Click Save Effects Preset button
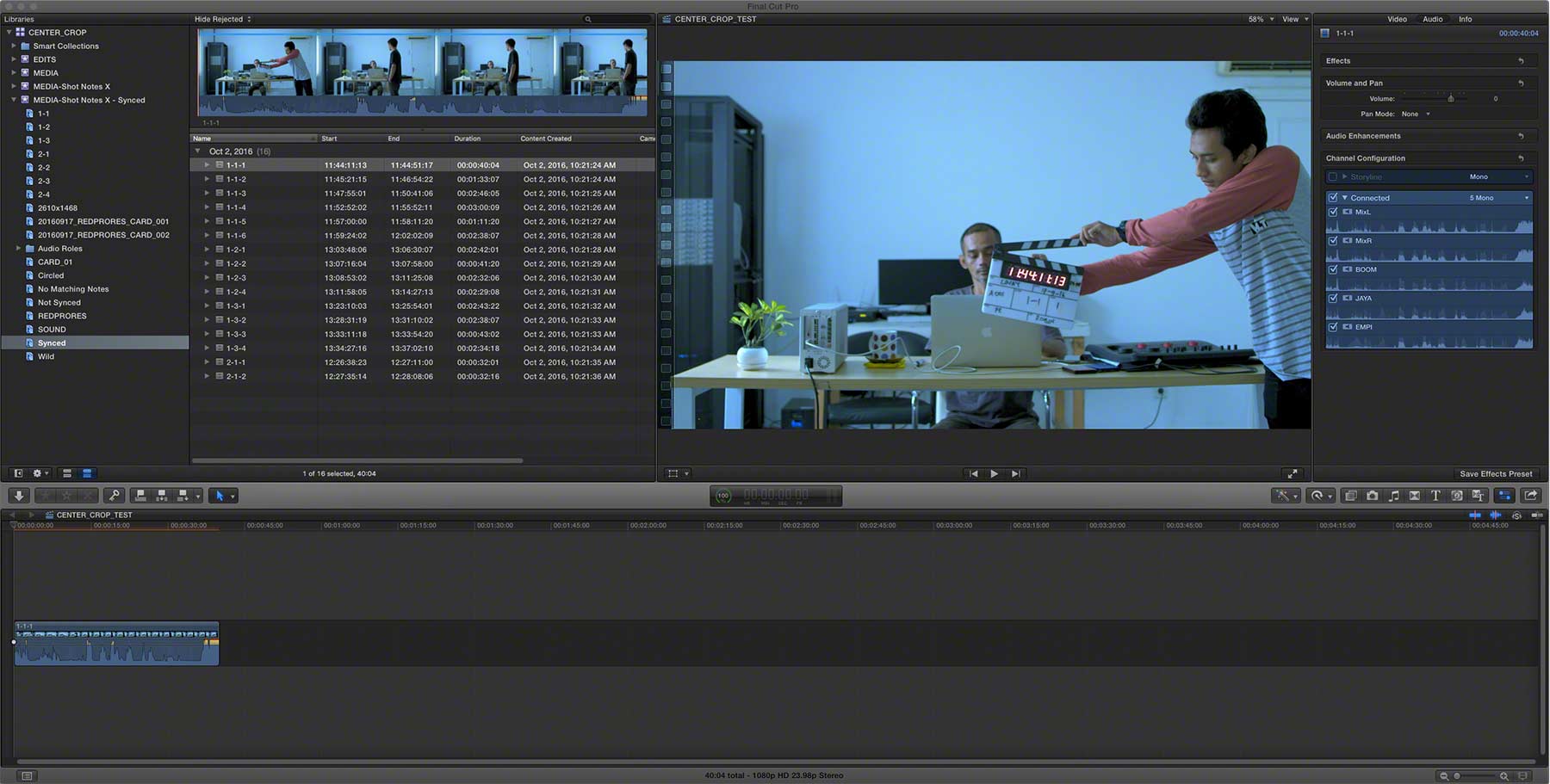 pyautogui.click(x=1496, y=474)
